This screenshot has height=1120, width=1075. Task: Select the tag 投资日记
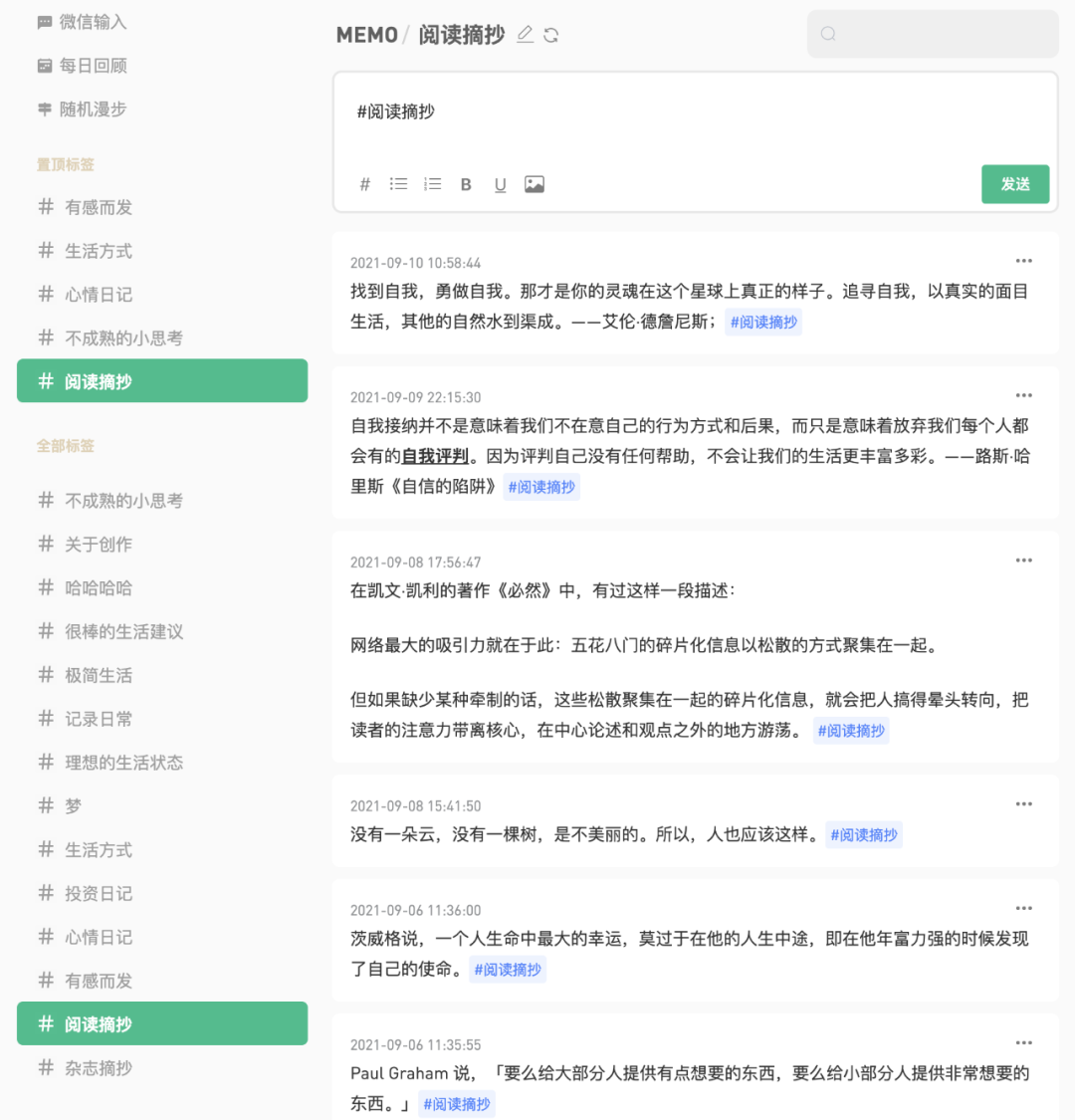click(162, 893)
